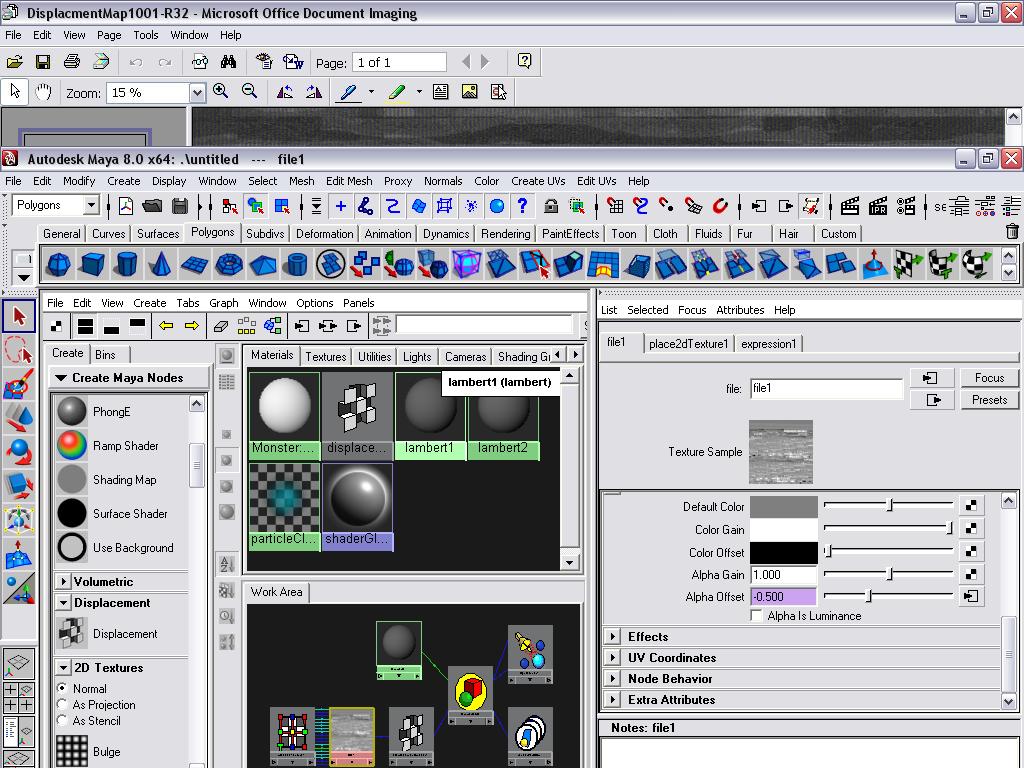Viewport: 1024px width, 768px height.
Task: Create a polygon plane from the shelf
Action: point(195,264)
